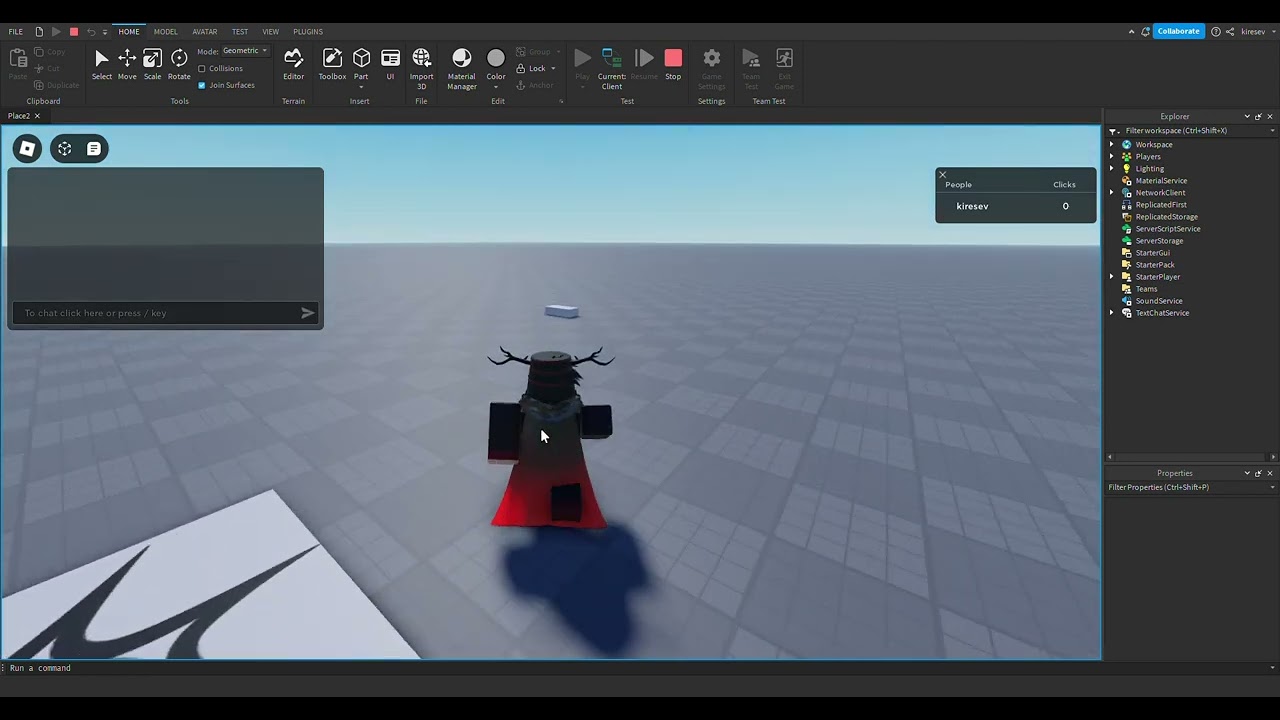This screenshot has width=1280, height=720.
Task: Select the Select arrow tool
Action: tap(102, 65)
